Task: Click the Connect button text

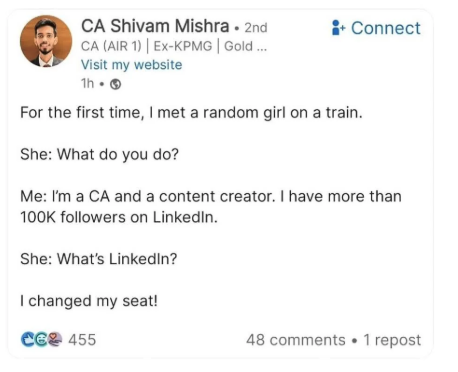Action: pos(386,28)
